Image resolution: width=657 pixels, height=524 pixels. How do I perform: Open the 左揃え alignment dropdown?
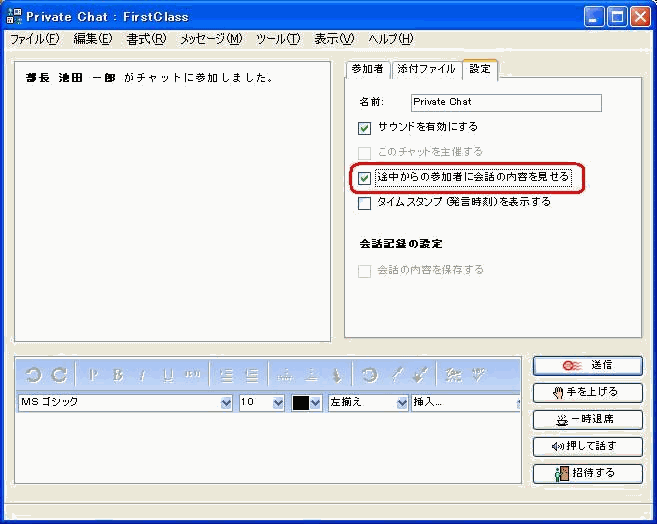pos(402,403)
